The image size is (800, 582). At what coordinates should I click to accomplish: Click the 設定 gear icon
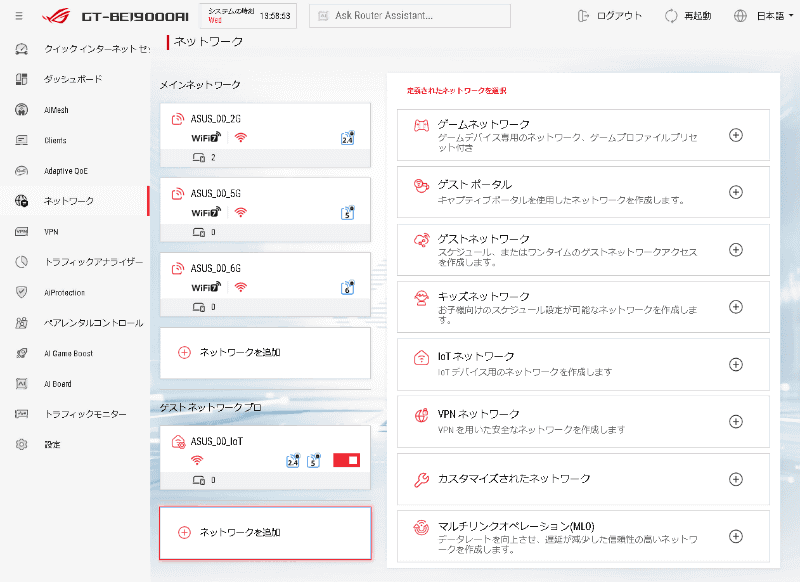click(x=21, y=444)
